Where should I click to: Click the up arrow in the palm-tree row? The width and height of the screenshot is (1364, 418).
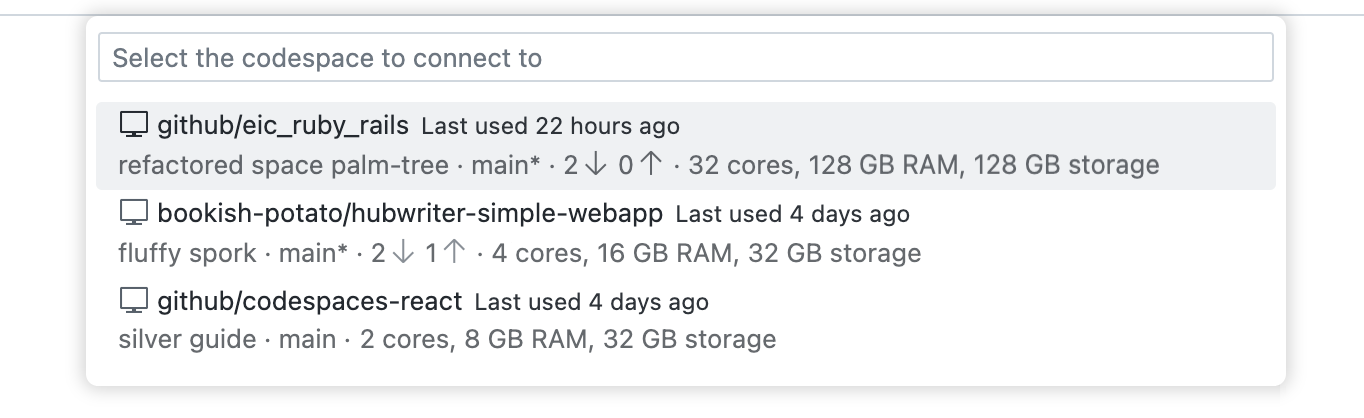[x=651, y=165]
